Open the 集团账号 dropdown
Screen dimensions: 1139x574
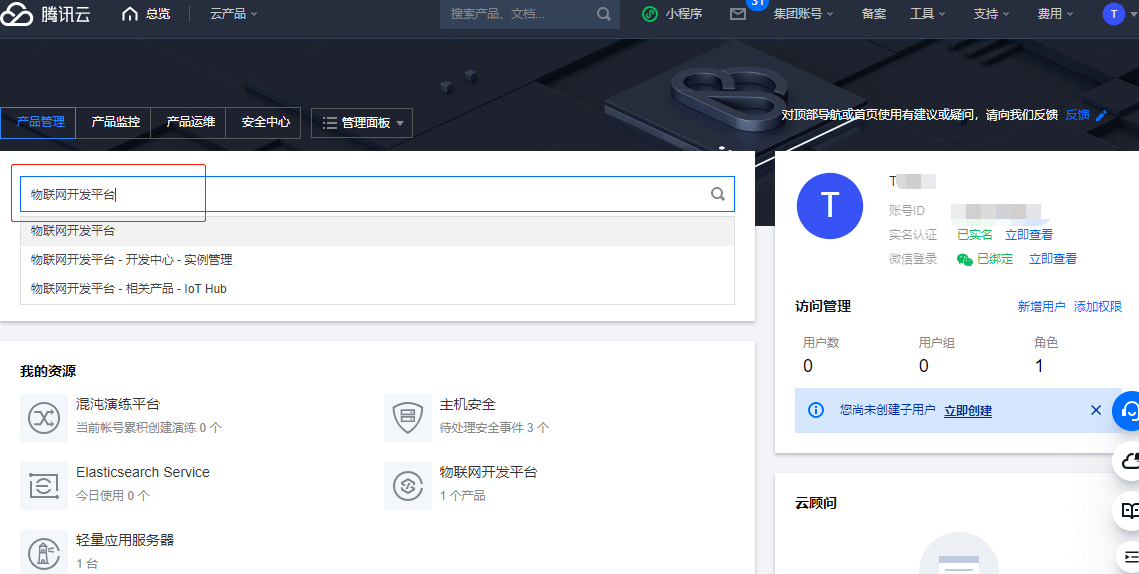tap(804, 14)
